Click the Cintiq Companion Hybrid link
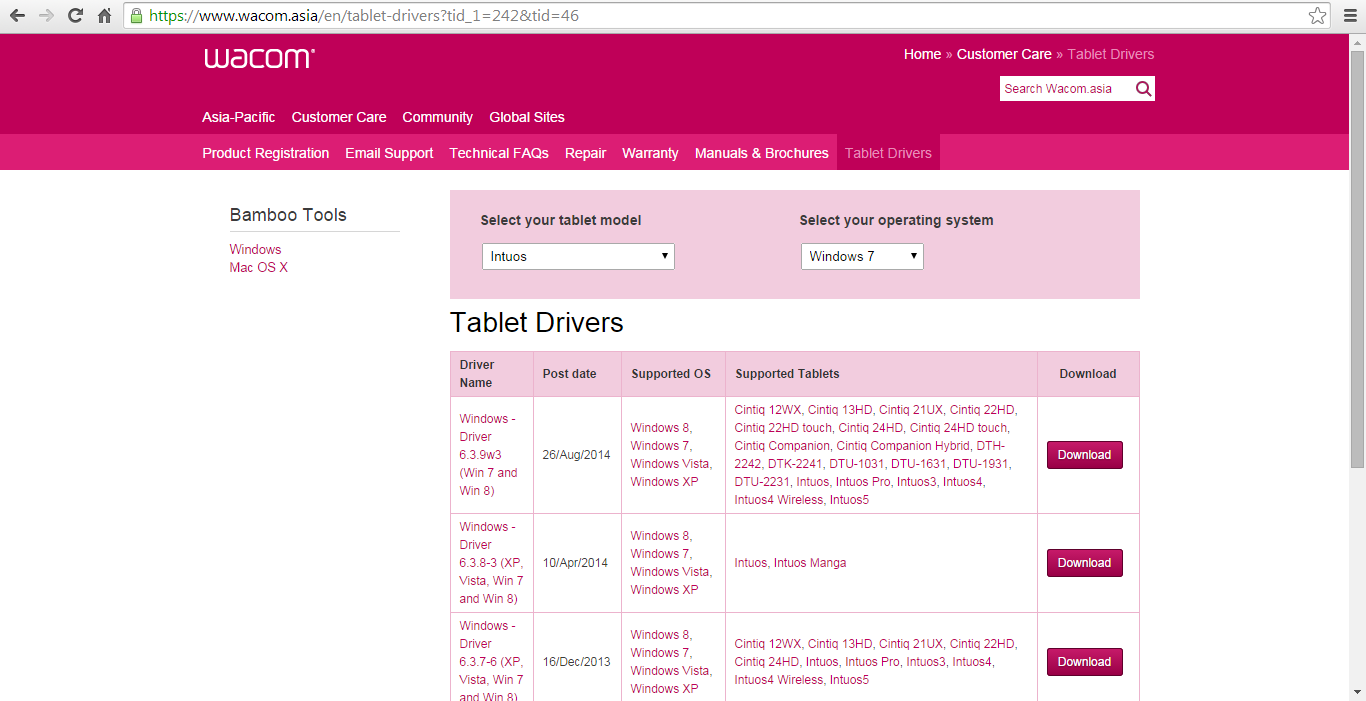The width and height of the screenshot is (1366, 701). coord(903,446)
